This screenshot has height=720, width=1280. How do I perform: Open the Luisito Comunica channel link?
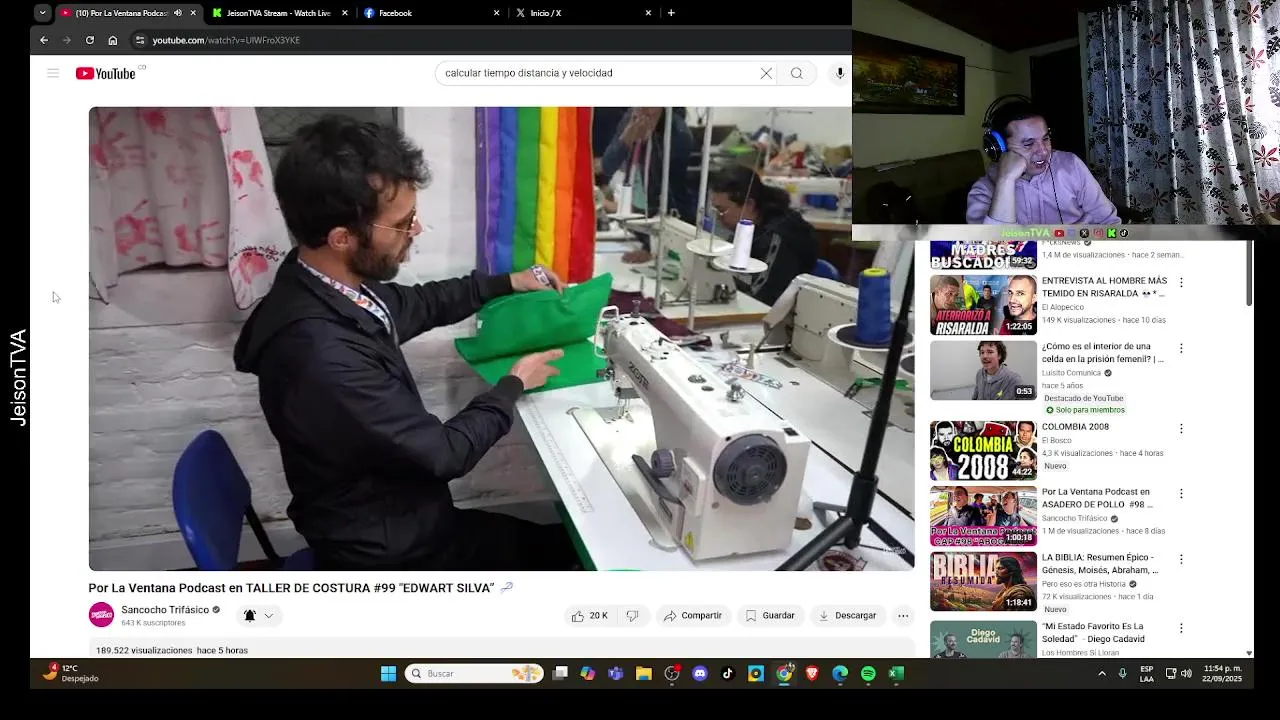1072,373
